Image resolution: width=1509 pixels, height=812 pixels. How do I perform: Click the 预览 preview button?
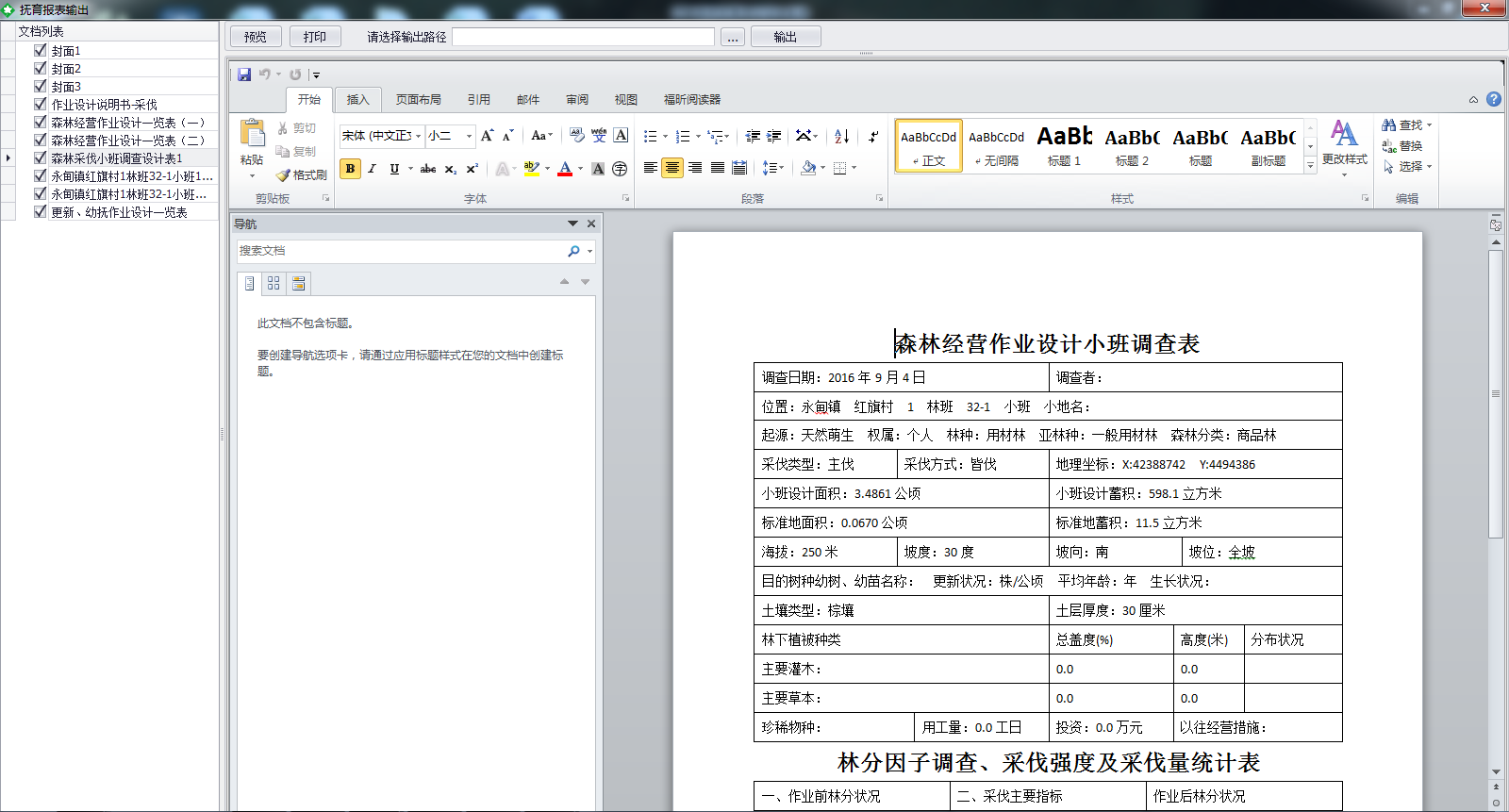(x=256, y=37)
